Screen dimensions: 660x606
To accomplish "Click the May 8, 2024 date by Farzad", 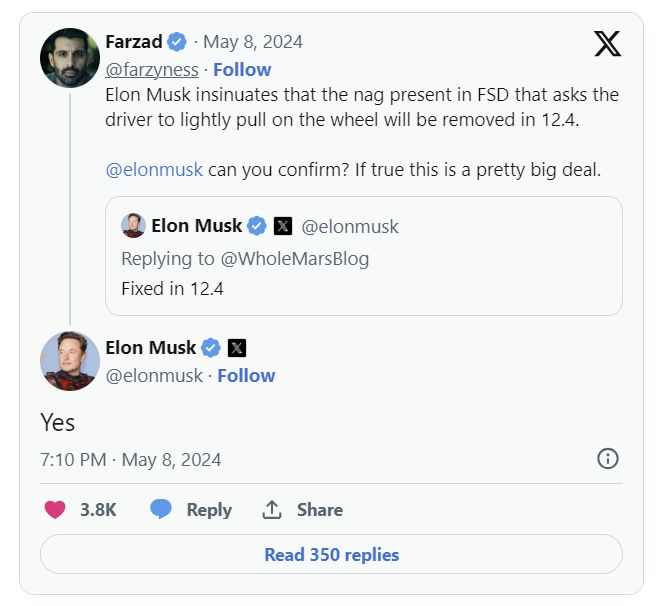I will 253,42.
